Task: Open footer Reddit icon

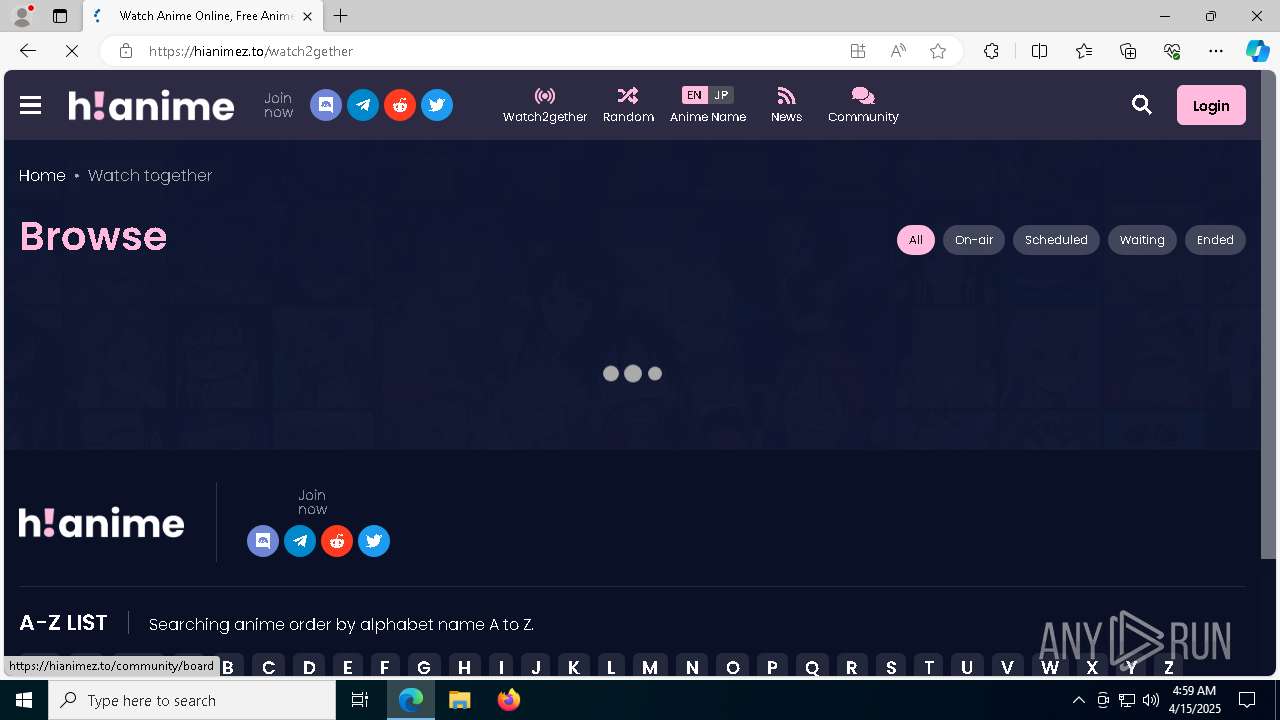Action: pos(337,541)
